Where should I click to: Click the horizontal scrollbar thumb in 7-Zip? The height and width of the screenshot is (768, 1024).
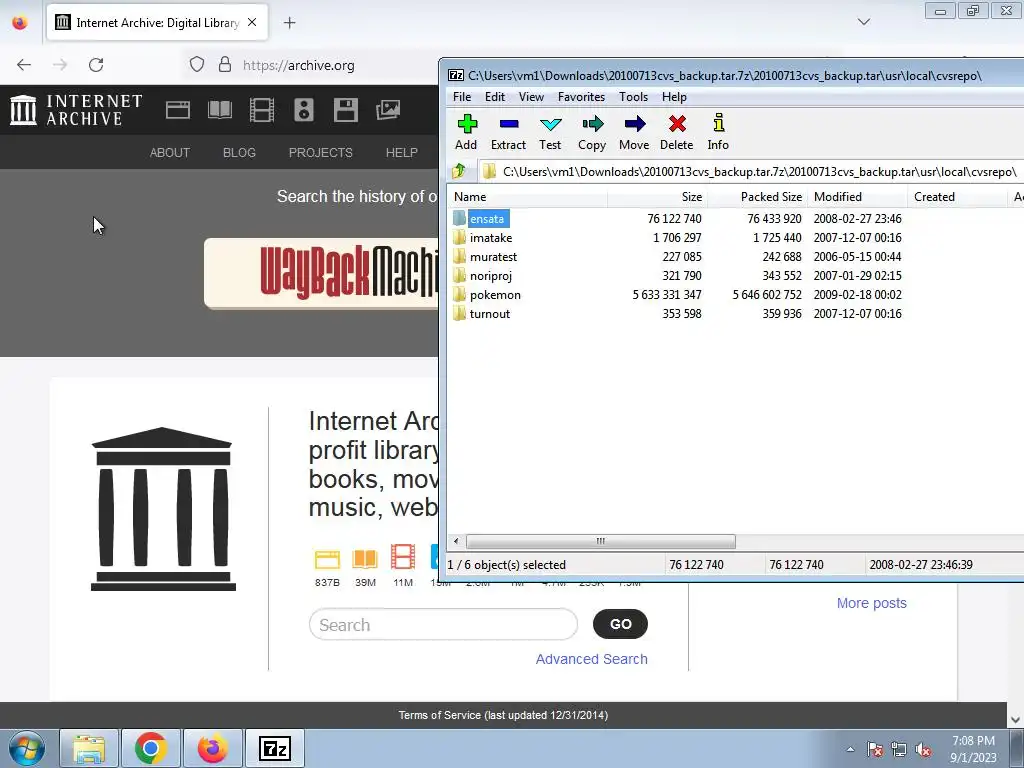coord(601,541)
